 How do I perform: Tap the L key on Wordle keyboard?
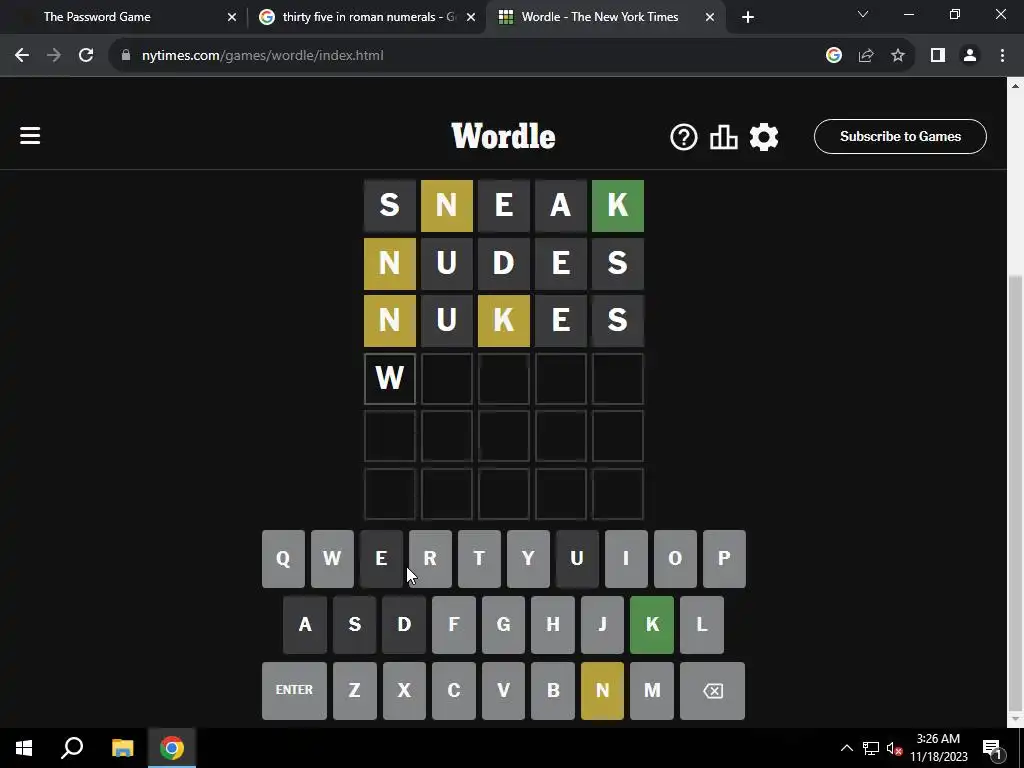702,625
